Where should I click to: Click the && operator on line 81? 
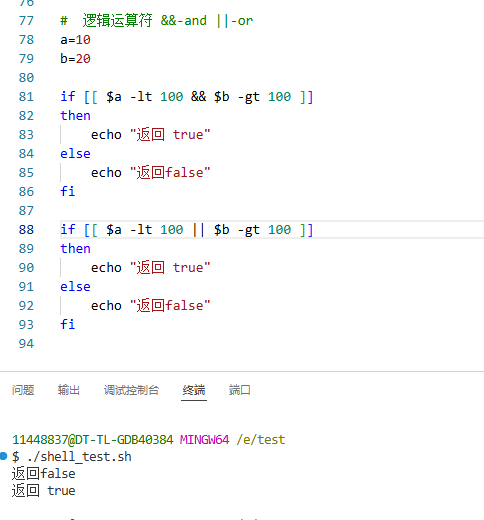point(198,97)
